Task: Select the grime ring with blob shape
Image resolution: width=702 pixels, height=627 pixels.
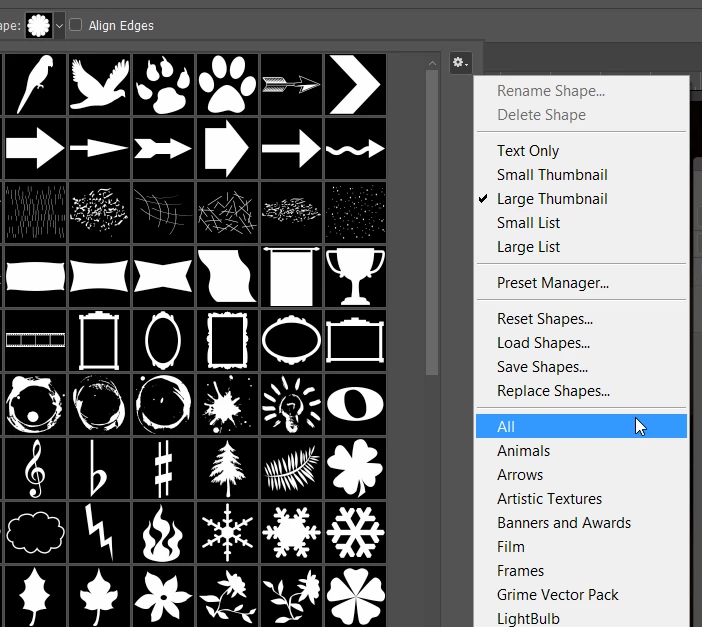Action: coord(35,404)
